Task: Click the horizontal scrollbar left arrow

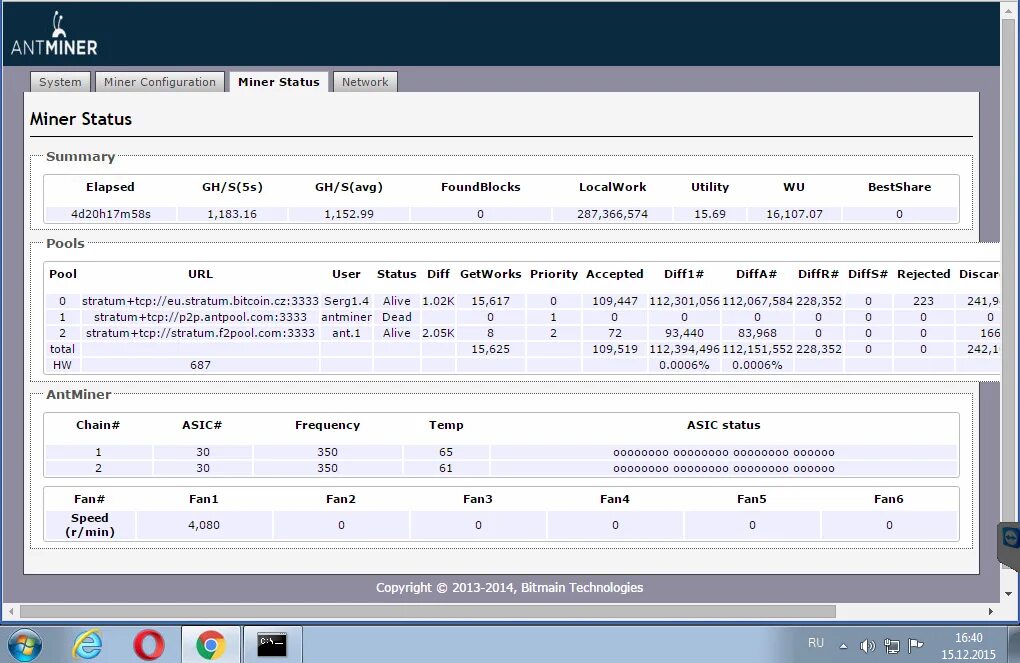Action: tap(10, 612)
